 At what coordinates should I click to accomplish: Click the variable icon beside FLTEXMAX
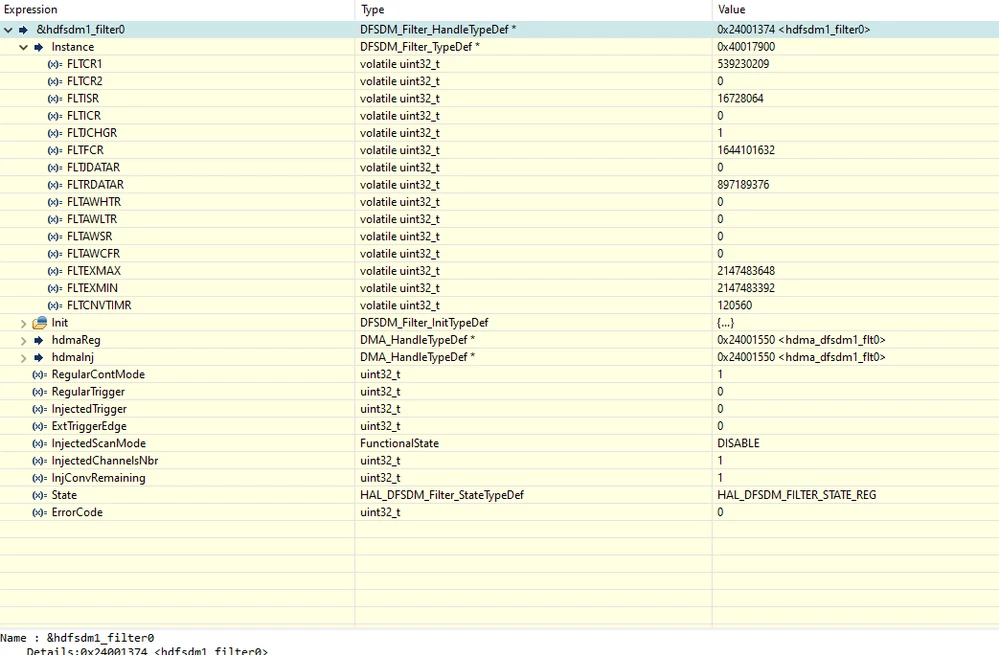[x=55, y=271]
